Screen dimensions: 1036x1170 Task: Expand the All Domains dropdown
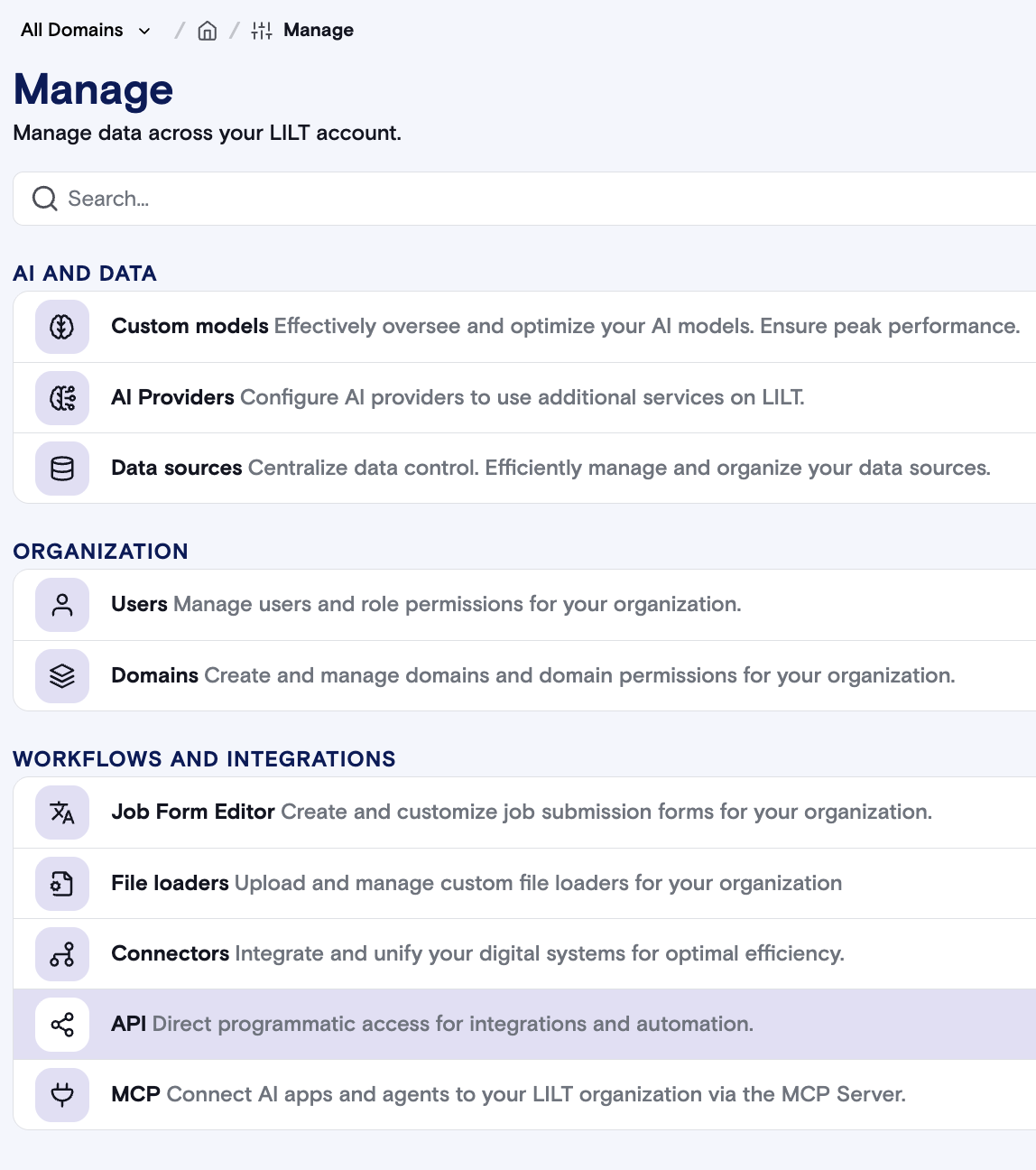click(x=86, y=30)
